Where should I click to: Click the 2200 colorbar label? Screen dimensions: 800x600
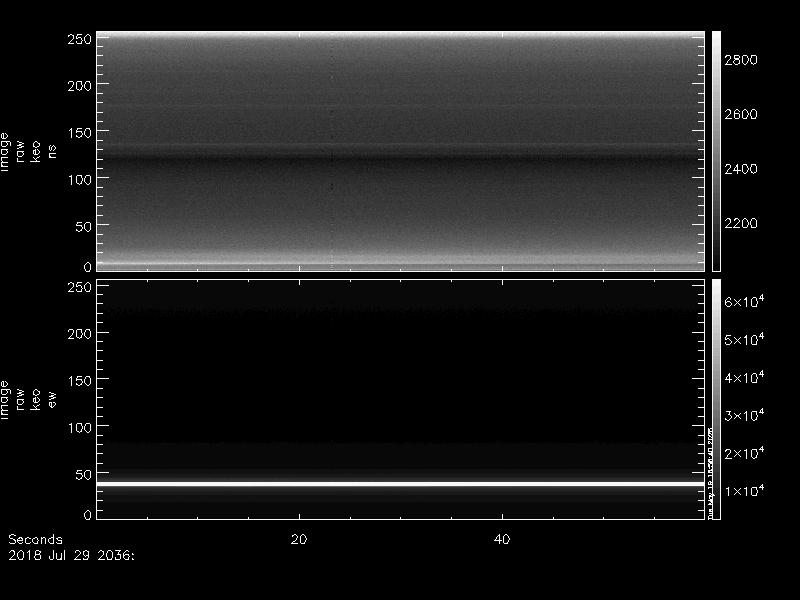[x=741, y=223]
